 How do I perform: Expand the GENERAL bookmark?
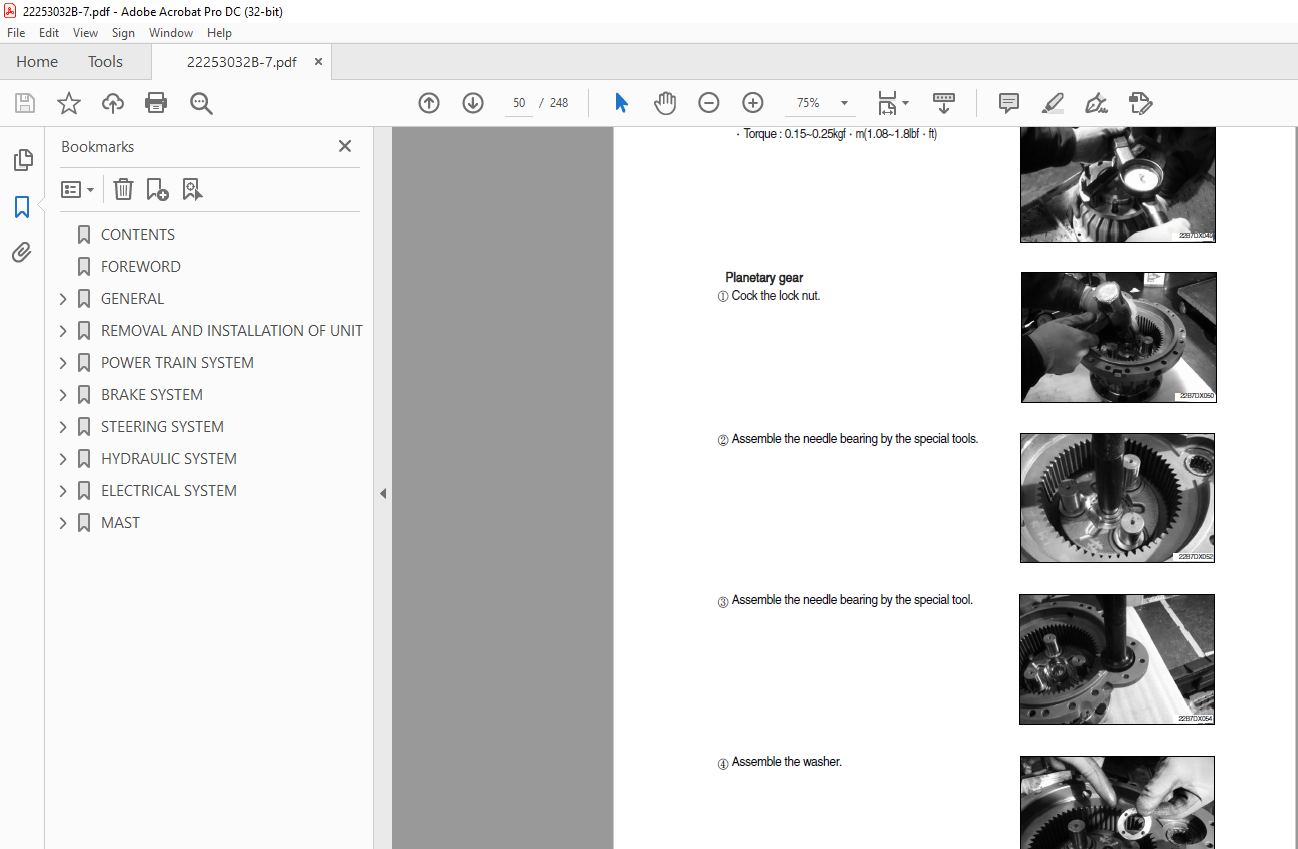tap(63, 299)
